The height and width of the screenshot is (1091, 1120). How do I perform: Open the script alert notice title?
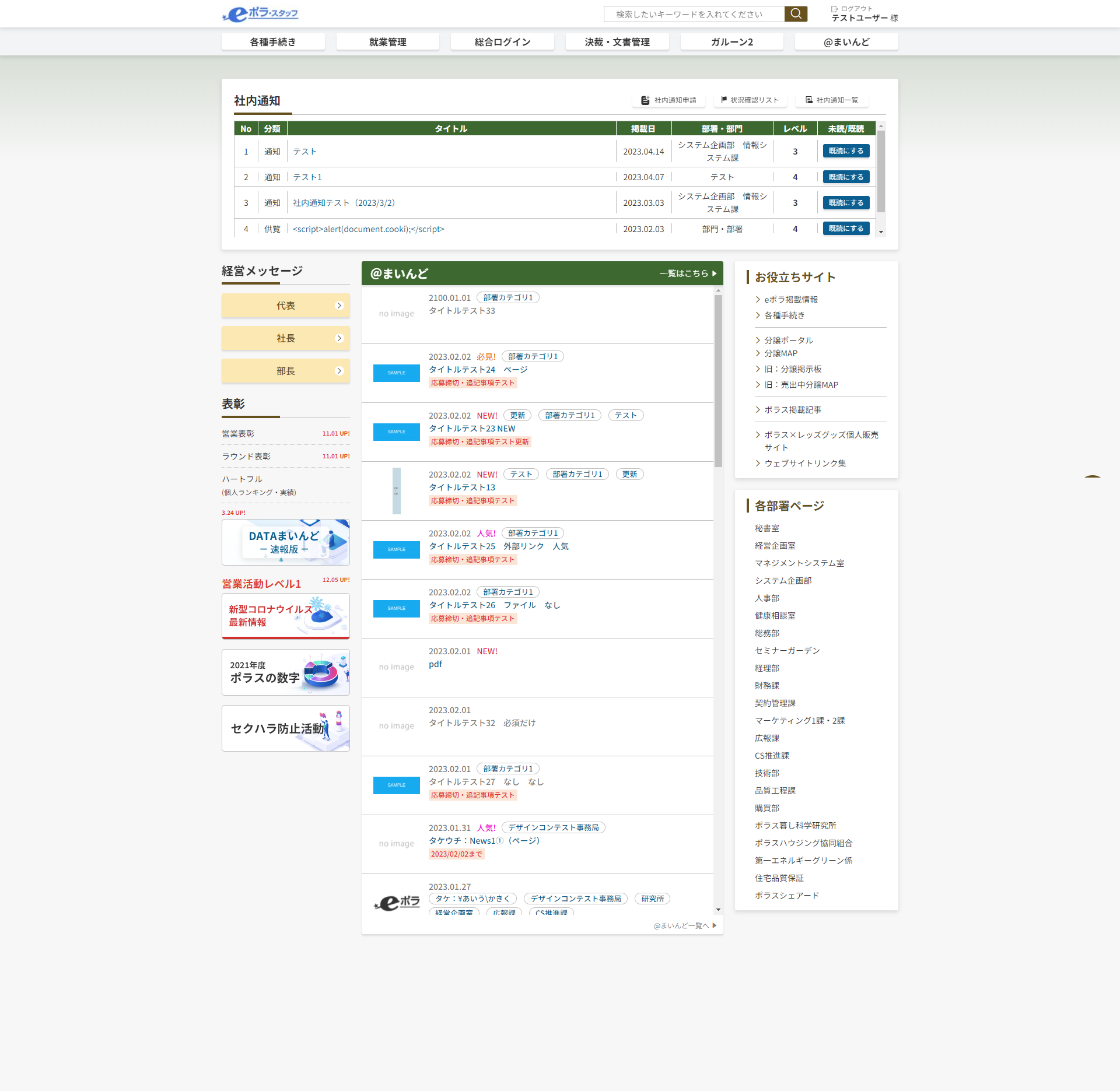coord(369,229)
